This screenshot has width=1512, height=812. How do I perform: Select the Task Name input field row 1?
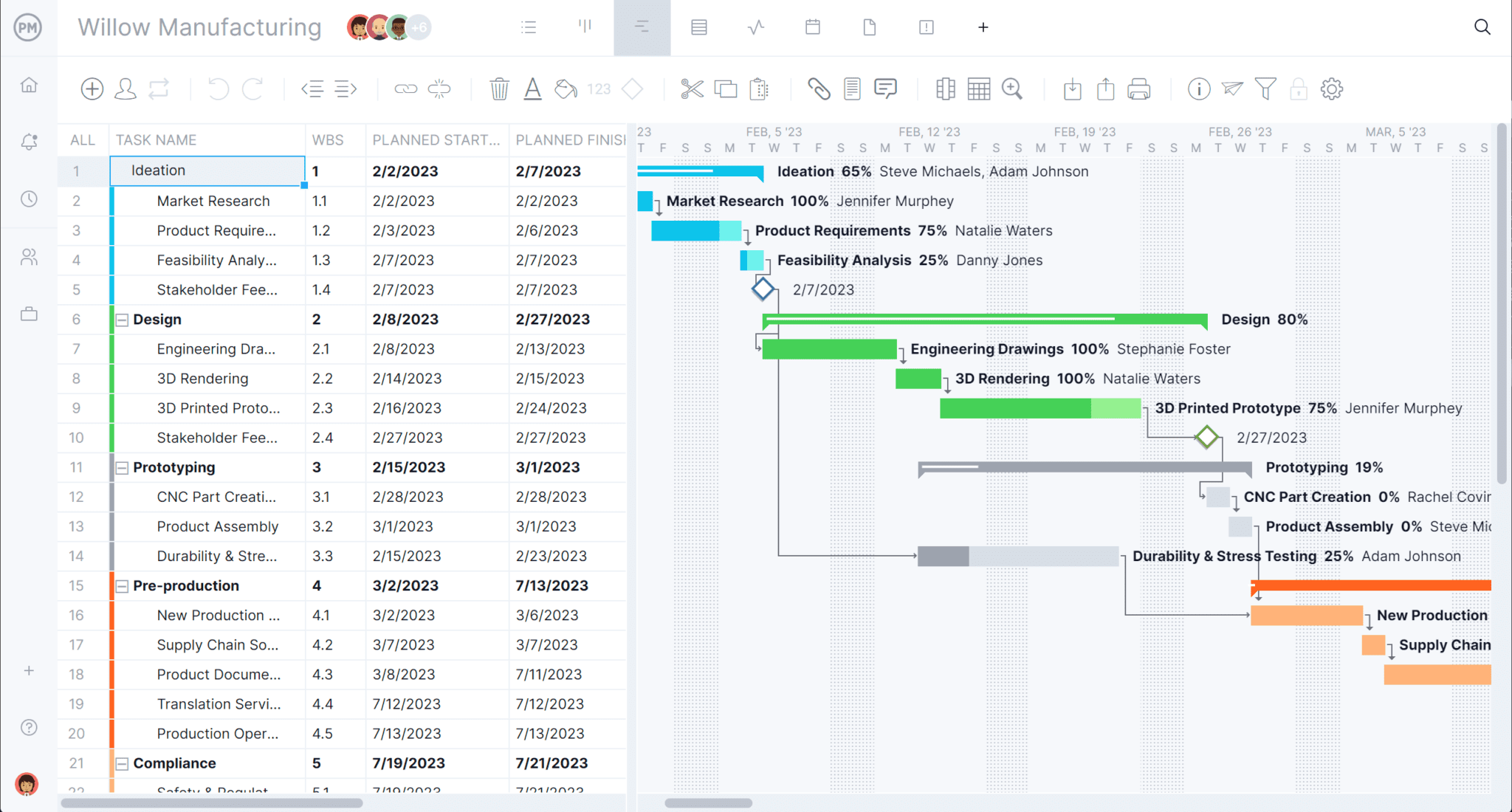coord(207,170)
